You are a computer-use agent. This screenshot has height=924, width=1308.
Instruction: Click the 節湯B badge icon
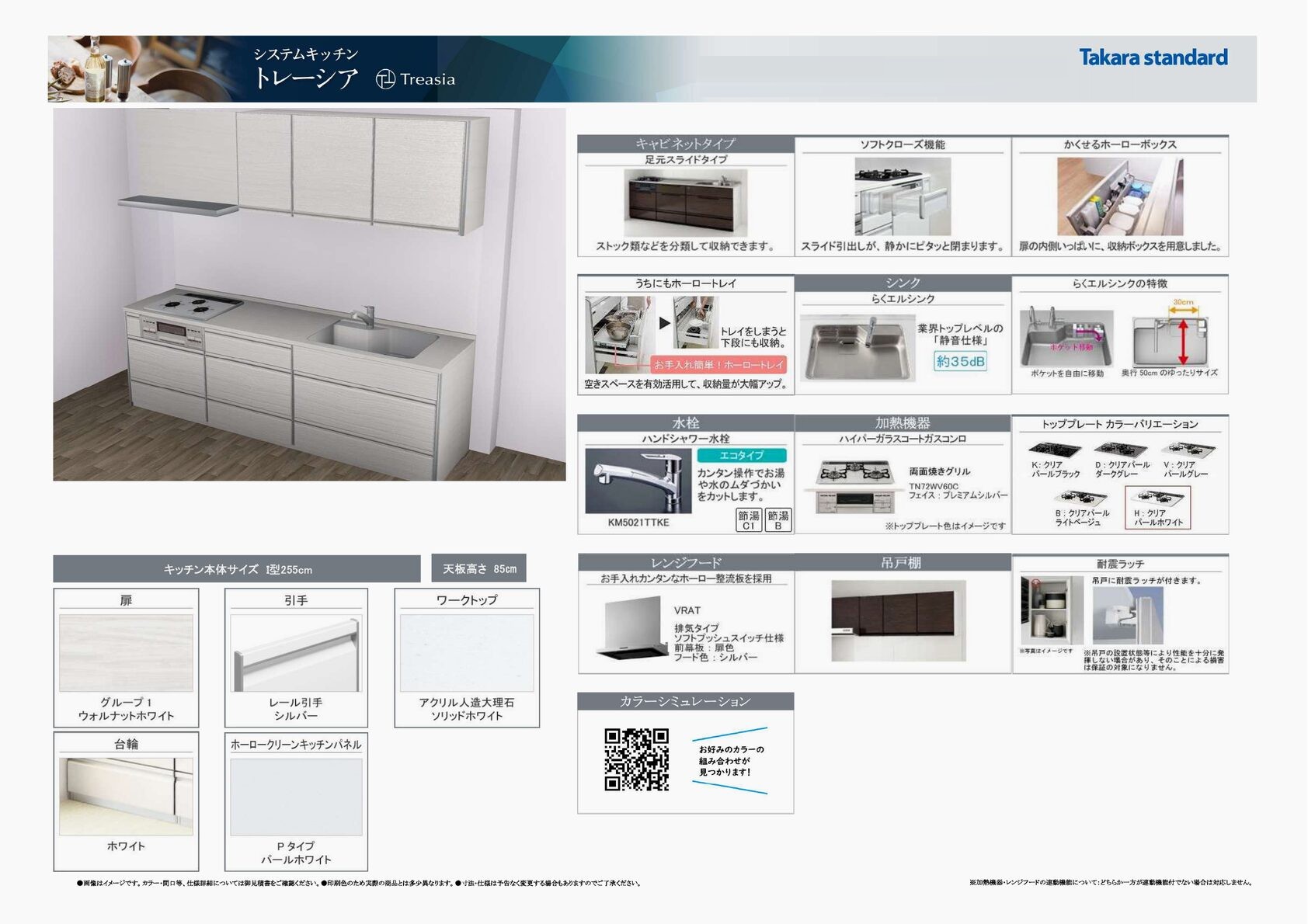point(778,520)
